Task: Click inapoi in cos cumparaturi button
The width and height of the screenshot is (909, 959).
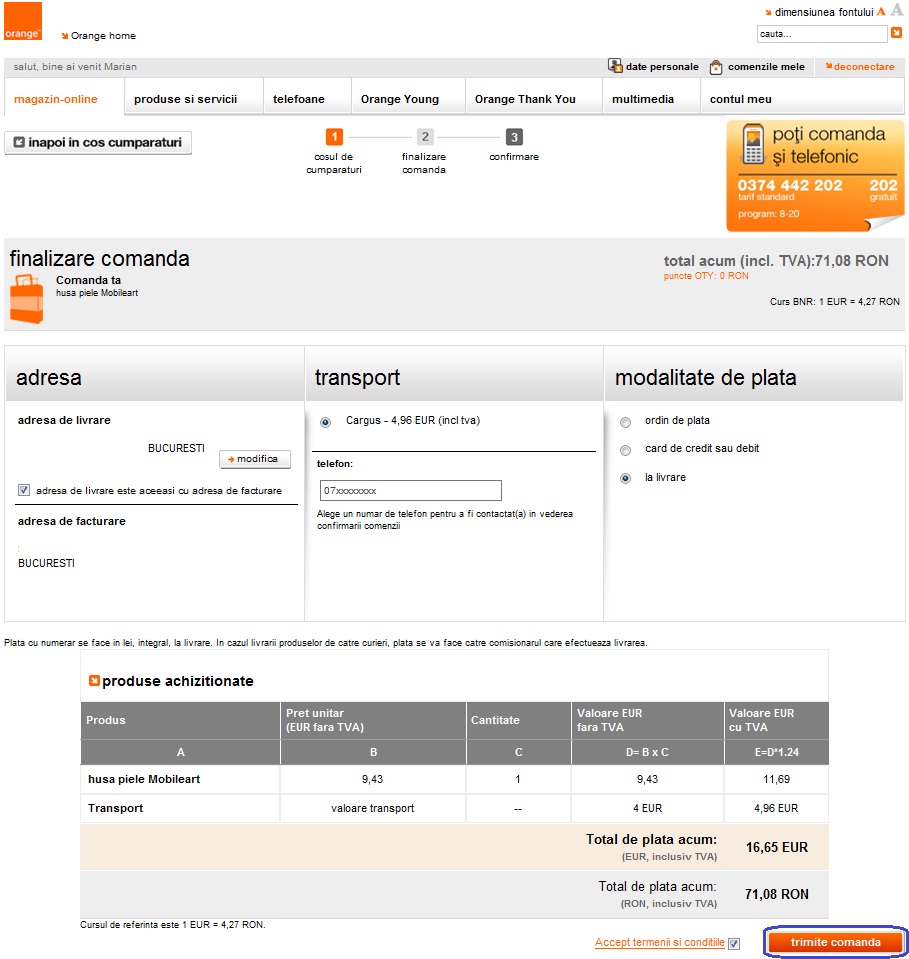Action: click(x=98, y=143)
